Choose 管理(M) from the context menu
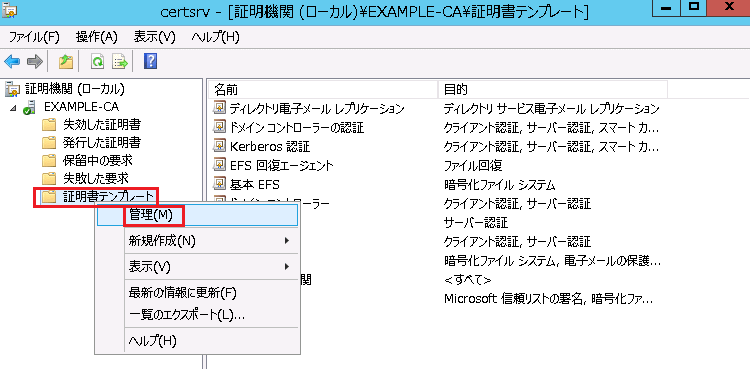The image size is (750, 369). 197,215
